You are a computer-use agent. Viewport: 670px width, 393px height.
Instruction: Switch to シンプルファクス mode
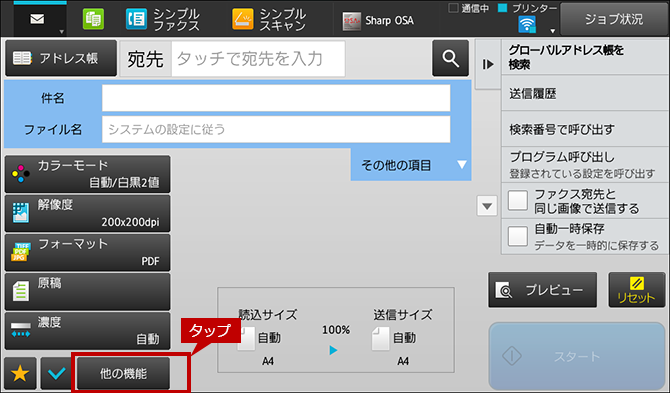pos(163,20)
